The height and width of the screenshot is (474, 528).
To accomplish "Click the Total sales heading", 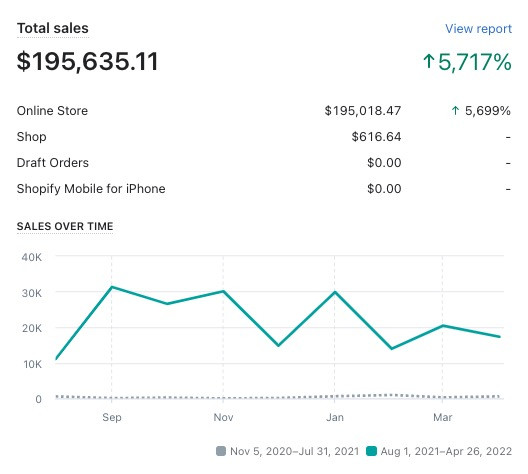I will click(x=53, y=28).
